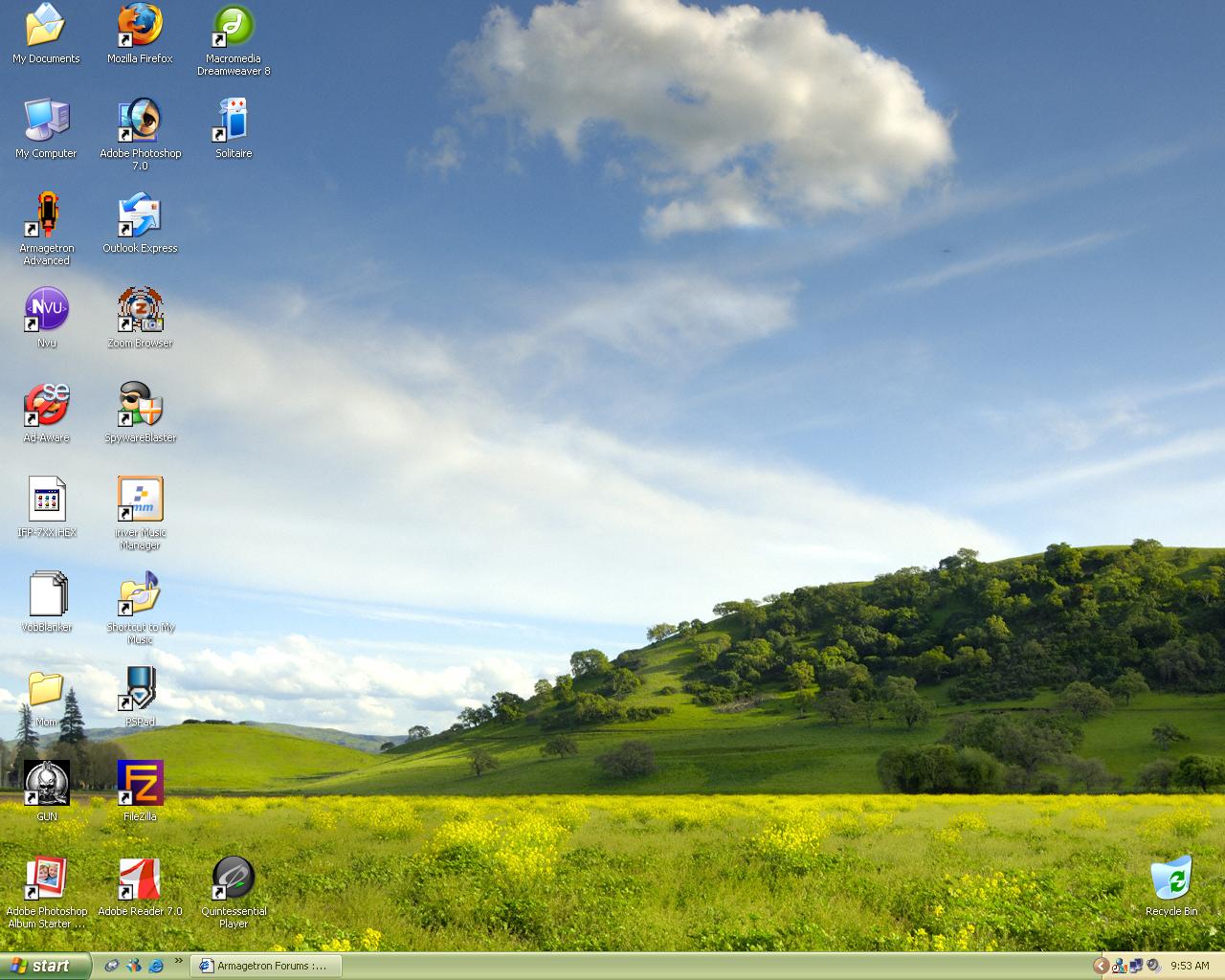Click the Solitaire desktop shortcut
The image size is (1225, 980).
coord(234,121)
